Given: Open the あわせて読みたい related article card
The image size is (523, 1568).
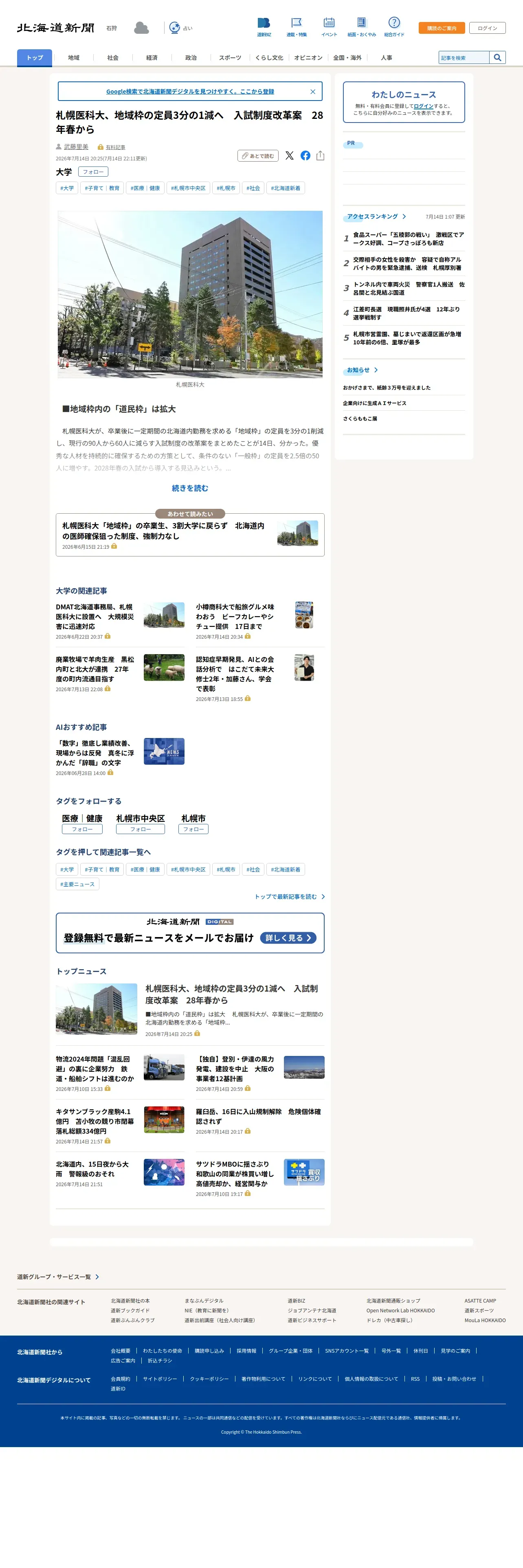Looking at the screenshot, I should pyautogui.click(x=190, y=535).
